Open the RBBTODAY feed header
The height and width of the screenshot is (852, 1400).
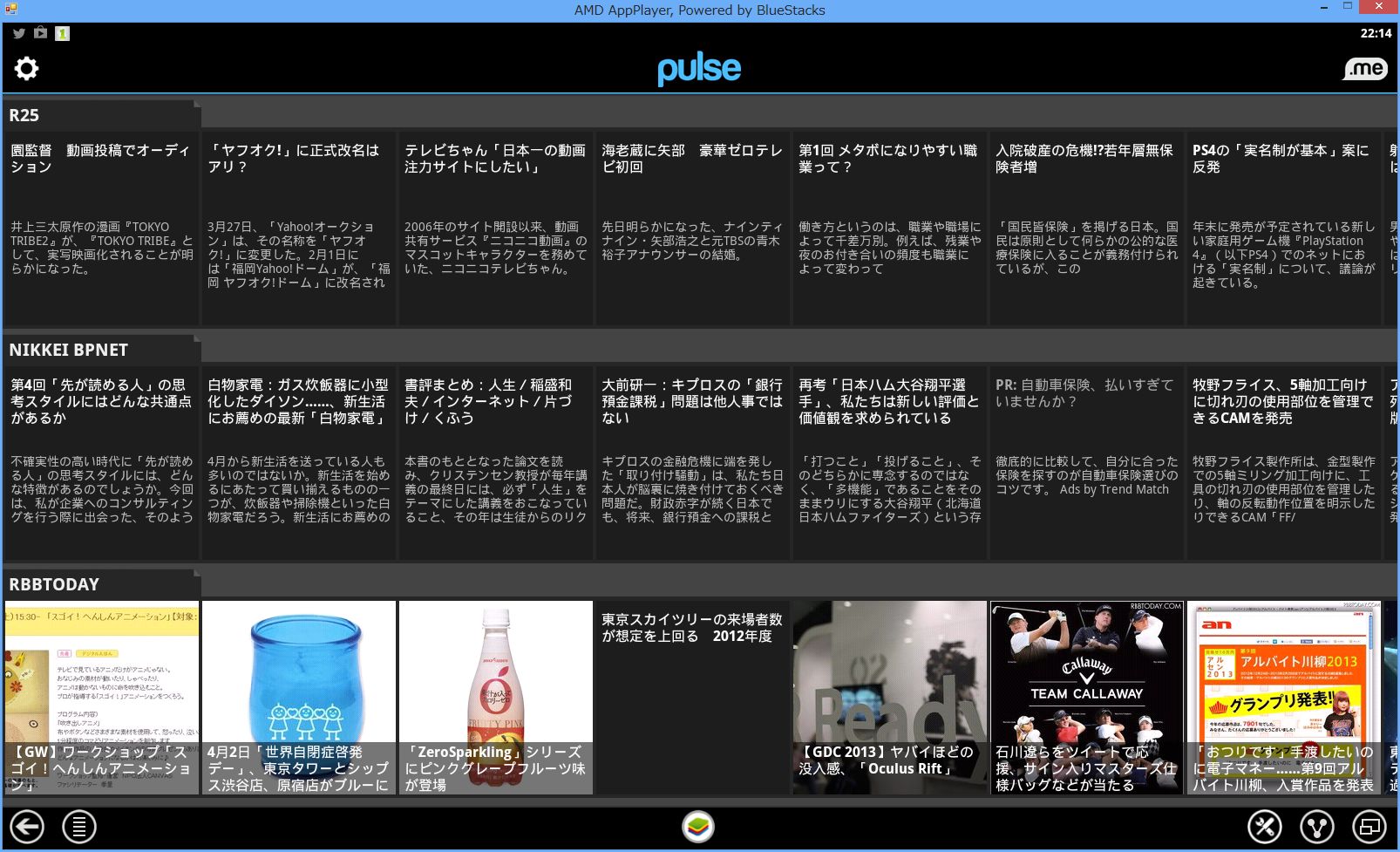(102, 584)
